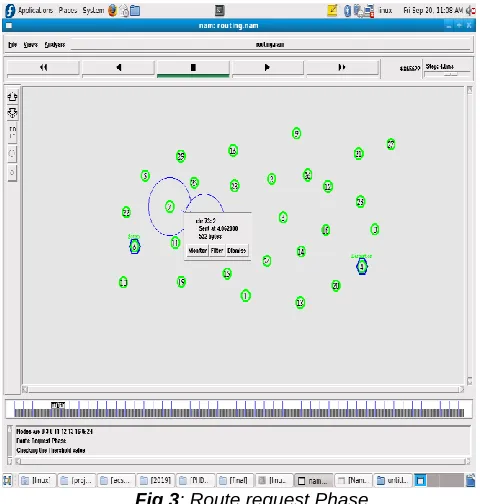Switch to the 'nam...' taskbar window
The image size is (480, 504).
point(313,481)
